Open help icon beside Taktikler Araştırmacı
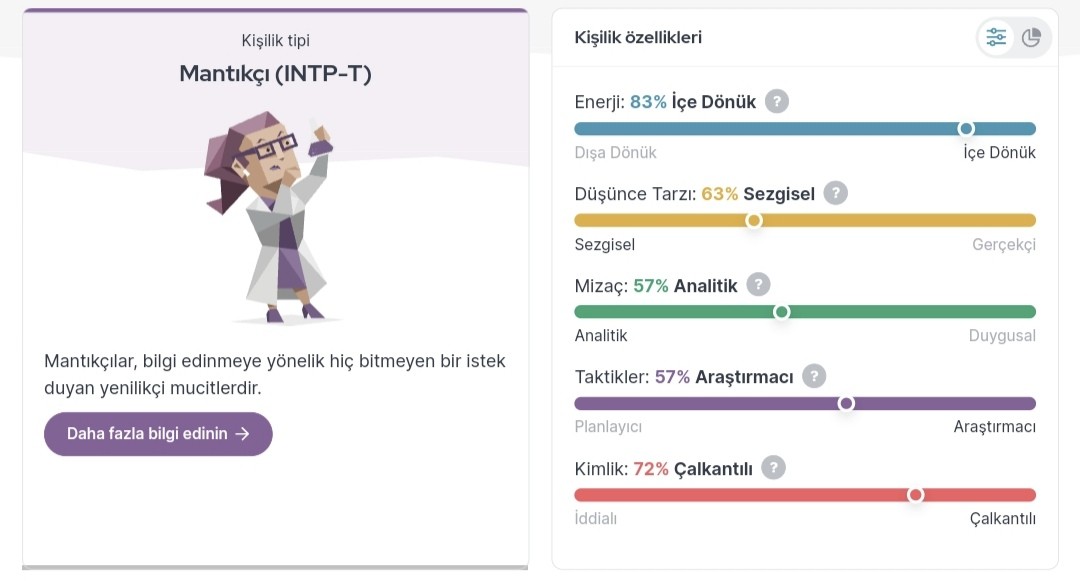This screenshot has height=581, width=1080. tap(814, 376)
